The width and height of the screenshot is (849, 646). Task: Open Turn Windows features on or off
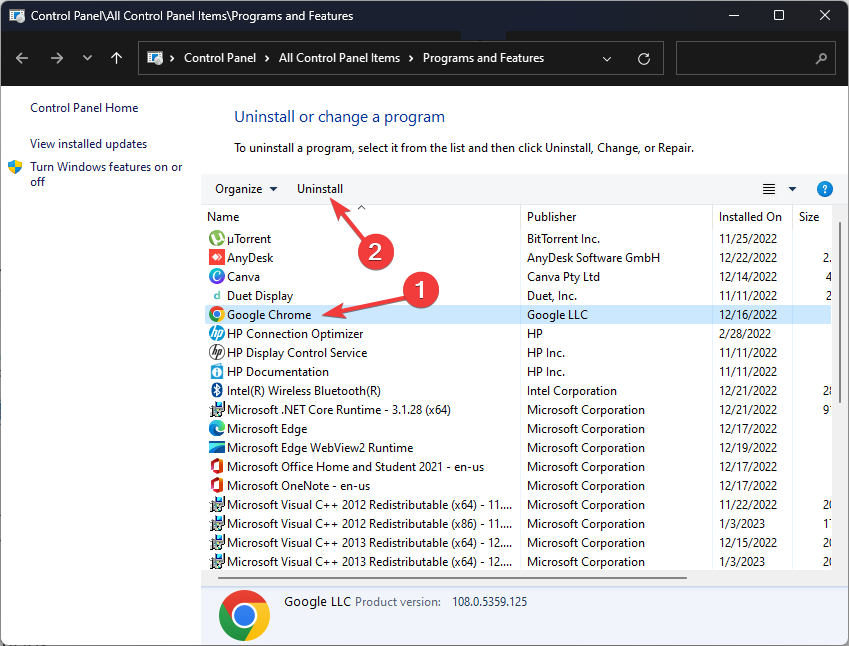point(106,174)
